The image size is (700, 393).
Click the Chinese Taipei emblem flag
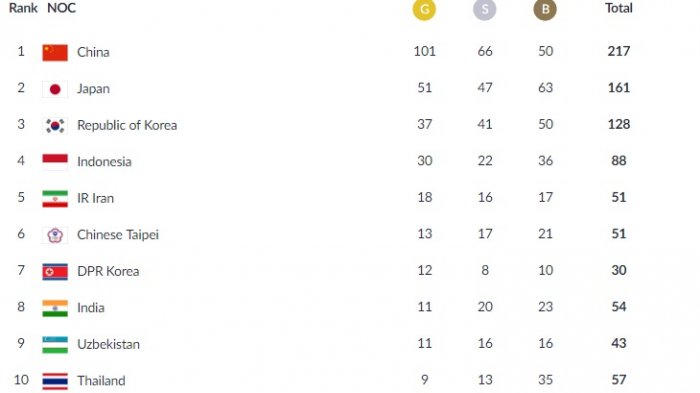coord(55,235)
